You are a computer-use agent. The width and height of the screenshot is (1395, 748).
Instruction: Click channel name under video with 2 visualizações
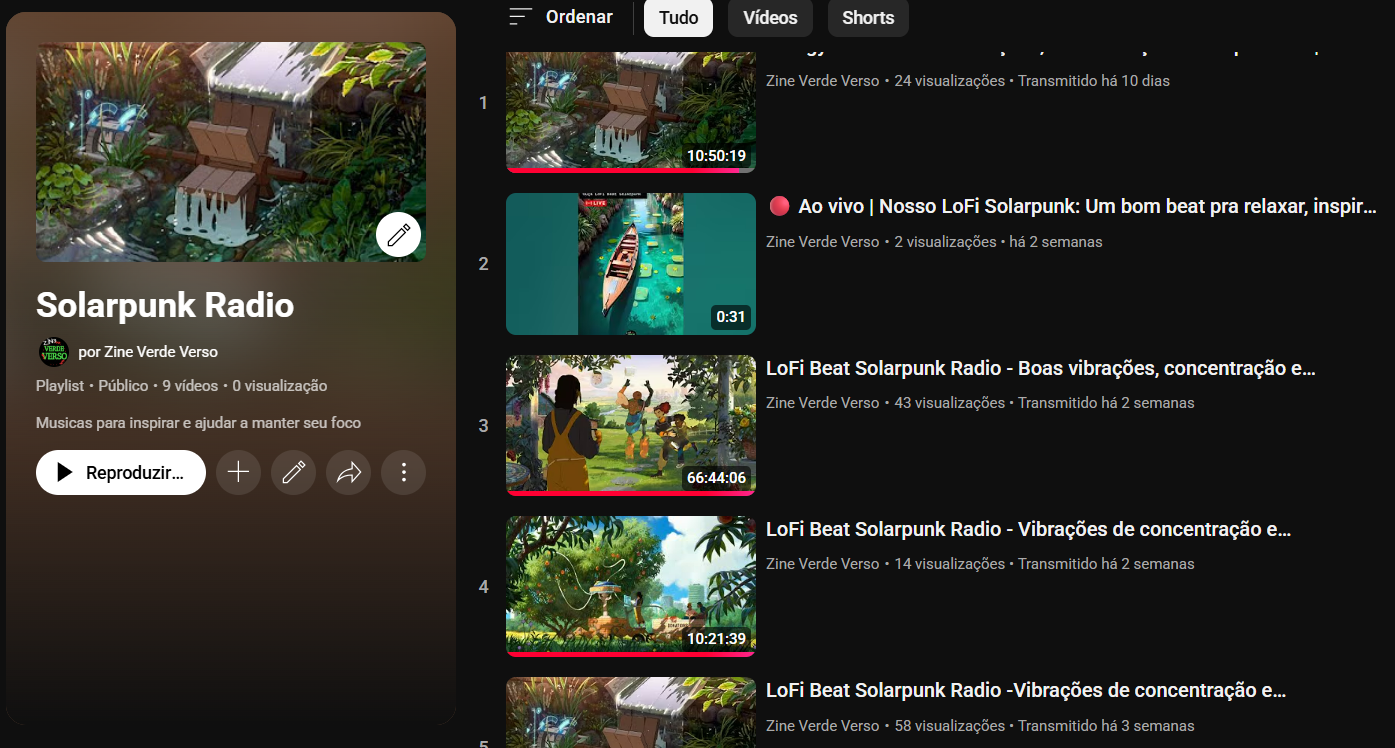[x=823, y=242]
